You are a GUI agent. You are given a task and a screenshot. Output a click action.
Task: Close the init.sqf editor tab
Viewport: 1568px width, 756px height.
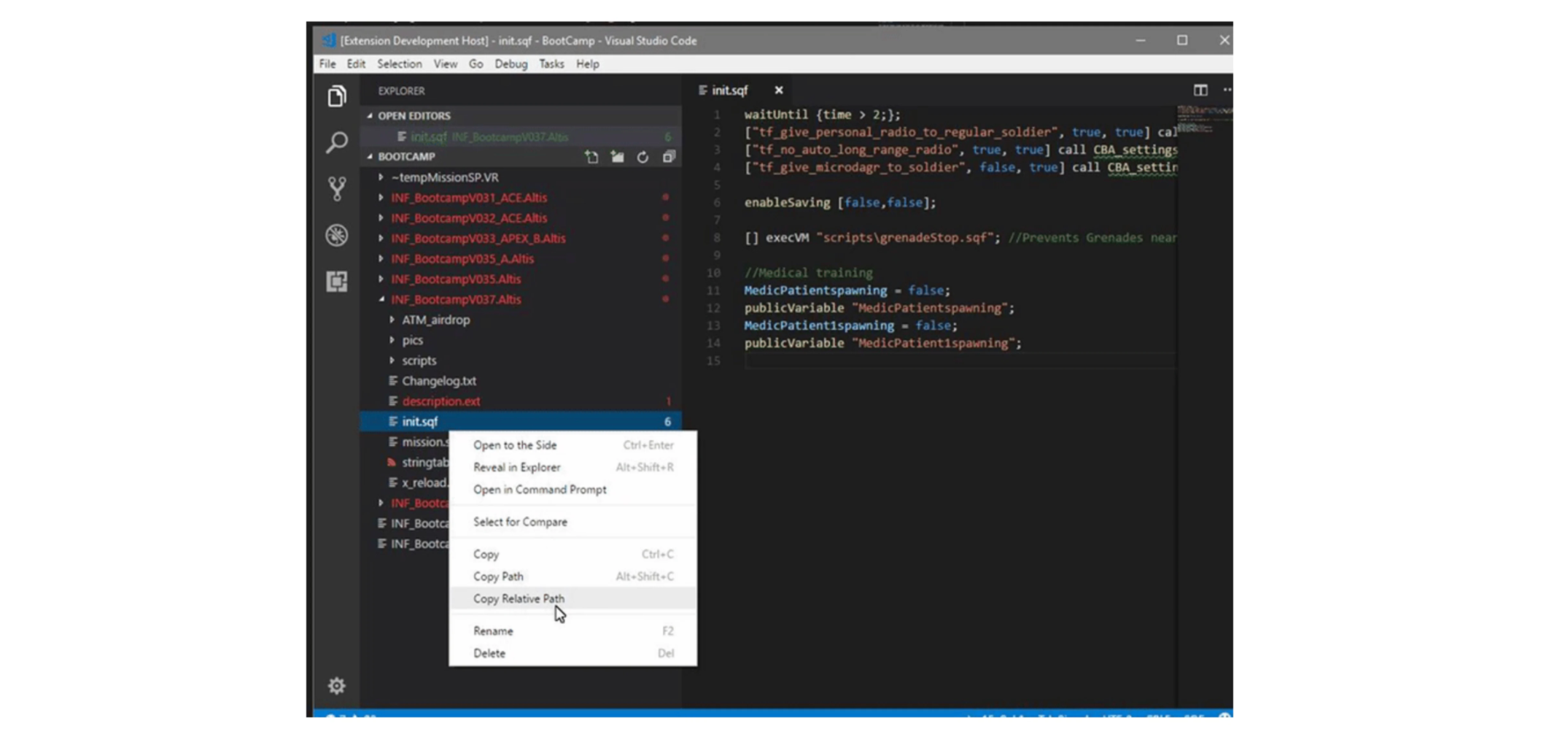point(778,90)
